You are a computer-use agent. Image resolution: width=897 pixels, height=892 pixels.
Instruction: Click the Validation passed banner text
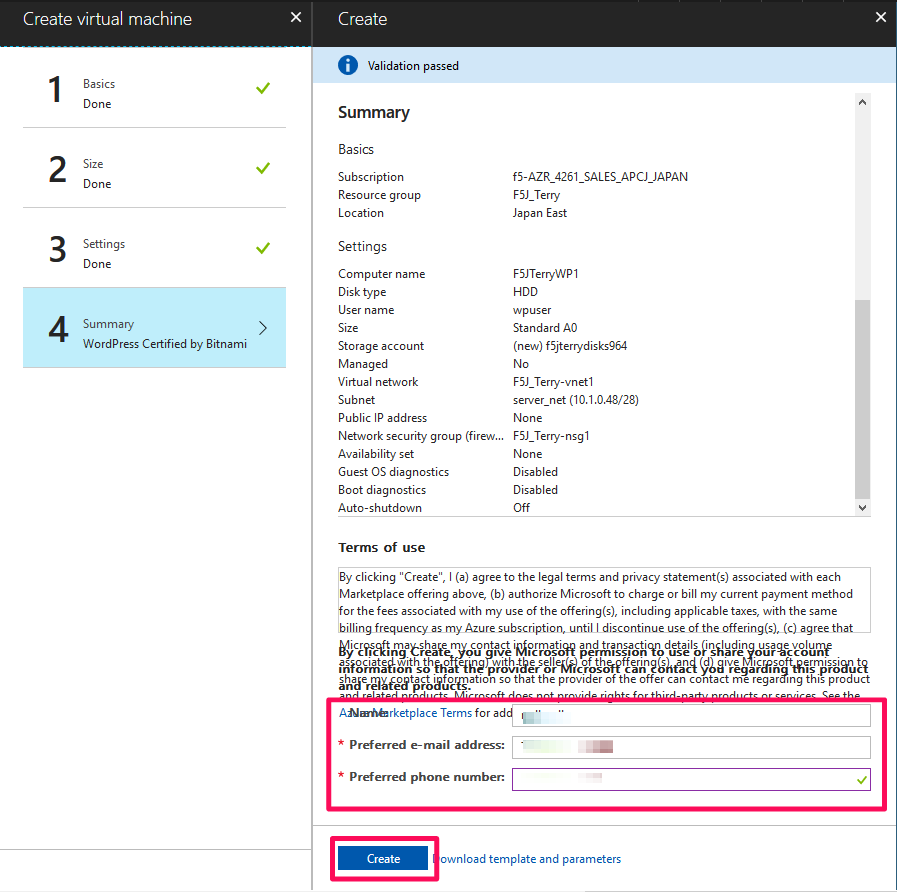point(413,66)
